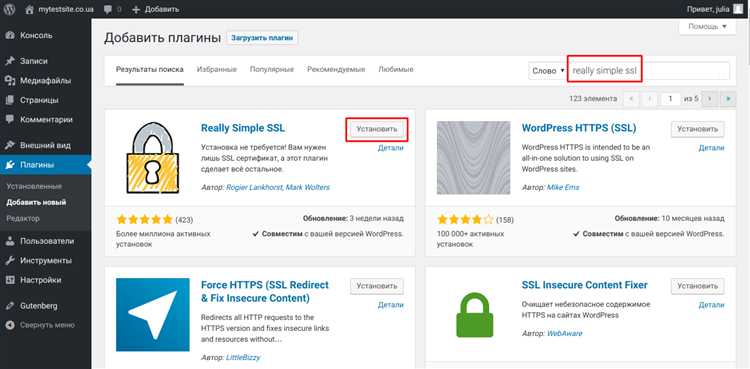750x369 pixels.
Task: Open Детали for Force HTTPS
Action: tap(391, 305)
